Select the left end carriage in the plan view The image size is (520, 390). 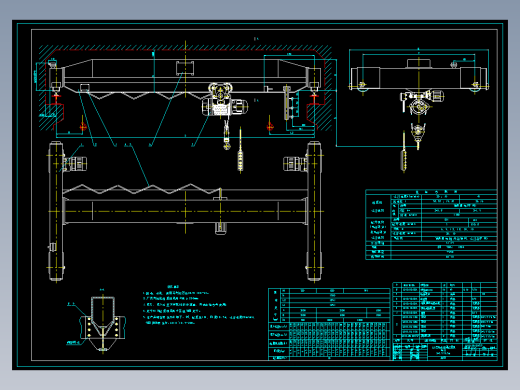56,211
